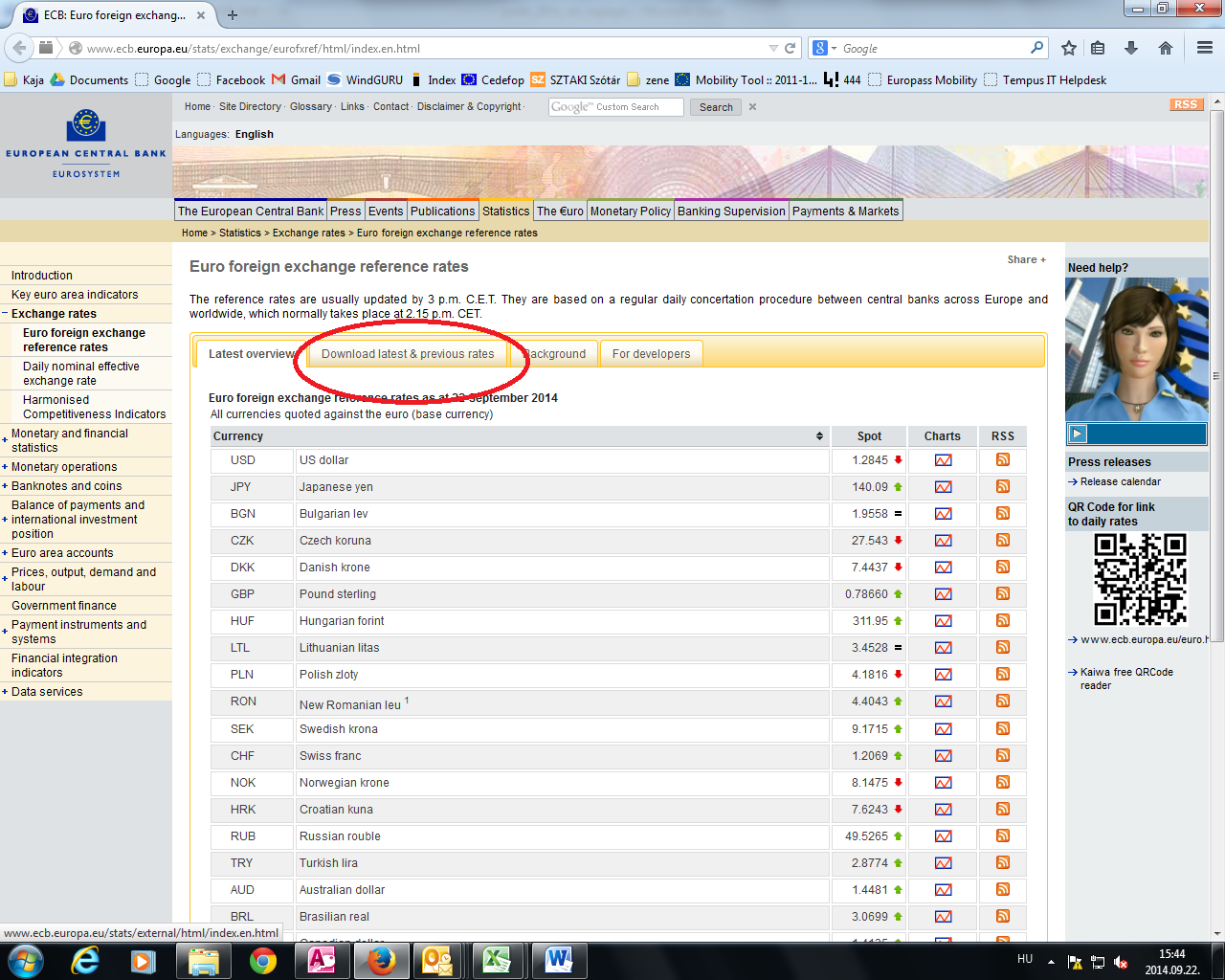Sort the table using the Currency header arrows
The image size is (1225, 980).
click(x=819, y=436)
